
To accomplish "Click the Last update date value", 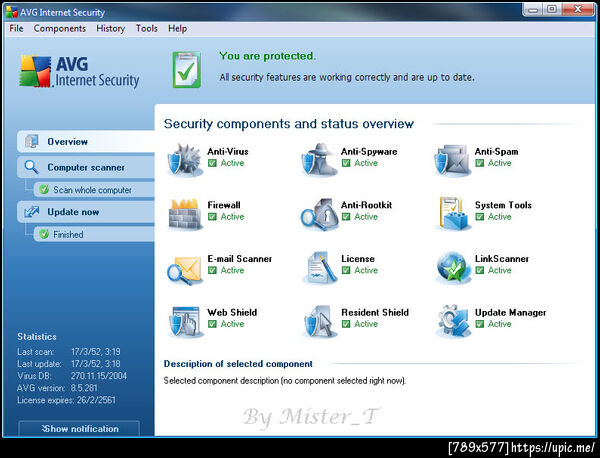I will (96, 363).
